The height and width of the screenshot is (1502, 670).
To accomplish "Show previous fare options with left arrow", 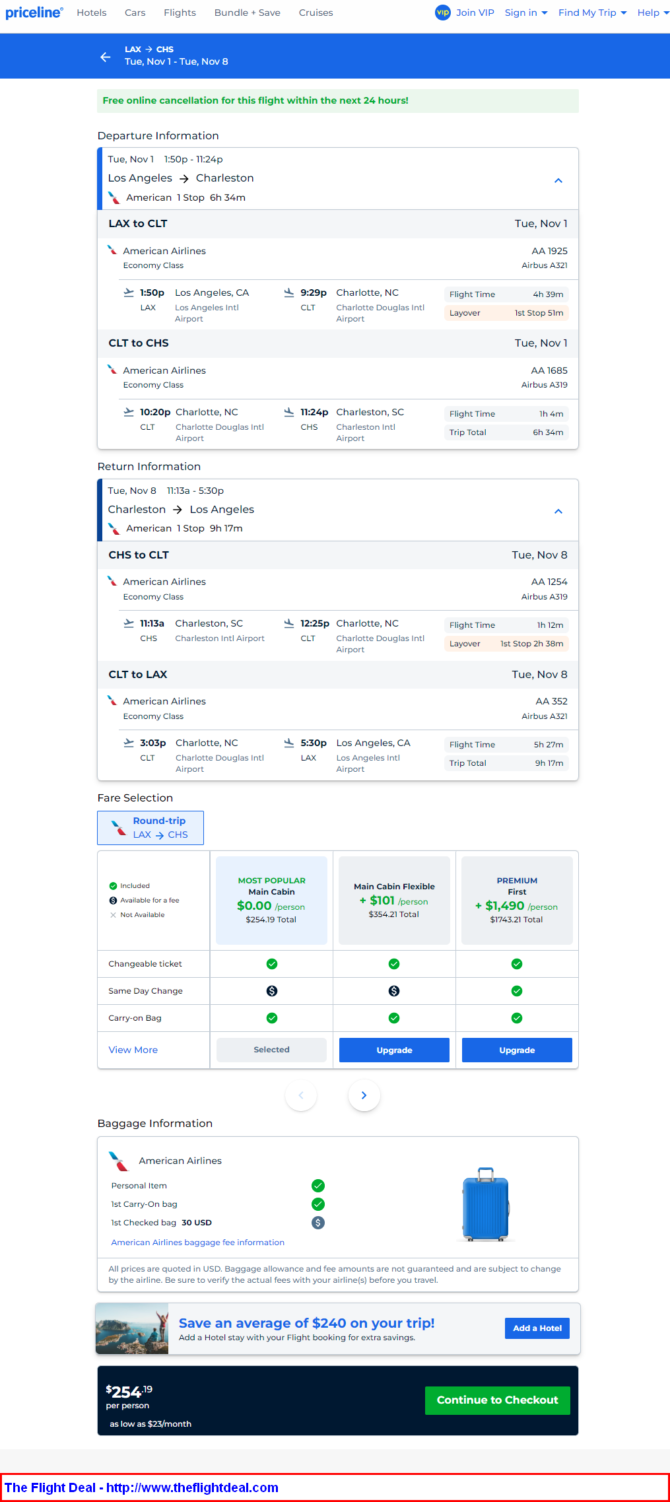I will [301, 1096].
